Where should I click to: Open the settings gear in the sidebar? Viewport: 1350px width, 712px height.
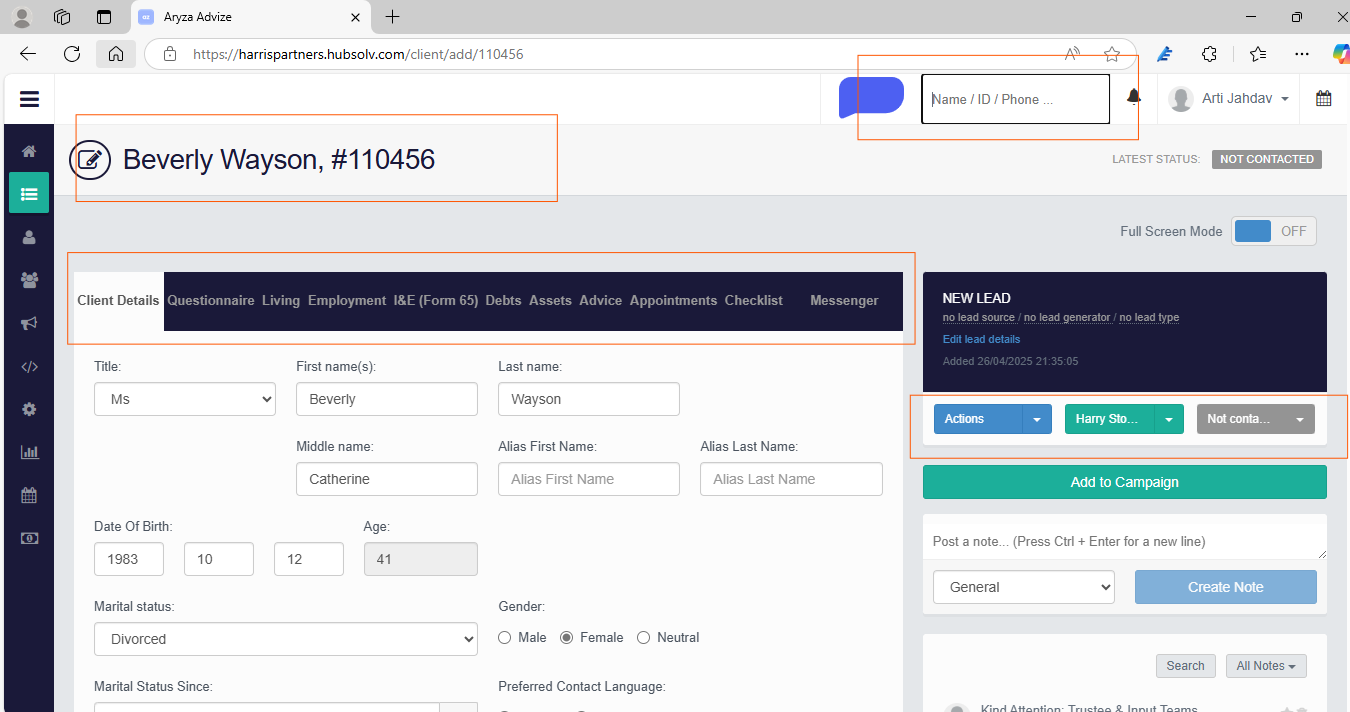[x=29, y=409]
